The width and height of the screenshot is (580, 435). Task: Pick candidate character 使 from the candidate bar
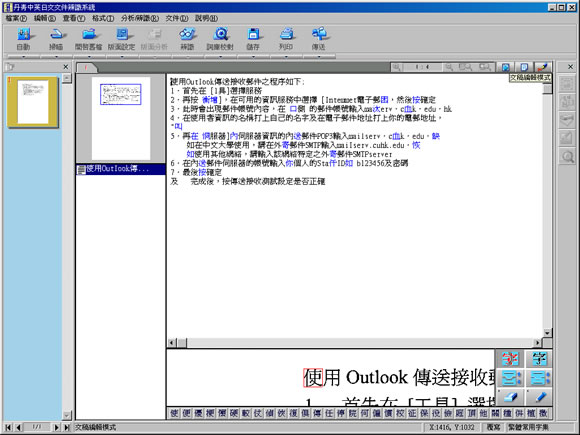(x=174, y=413)
